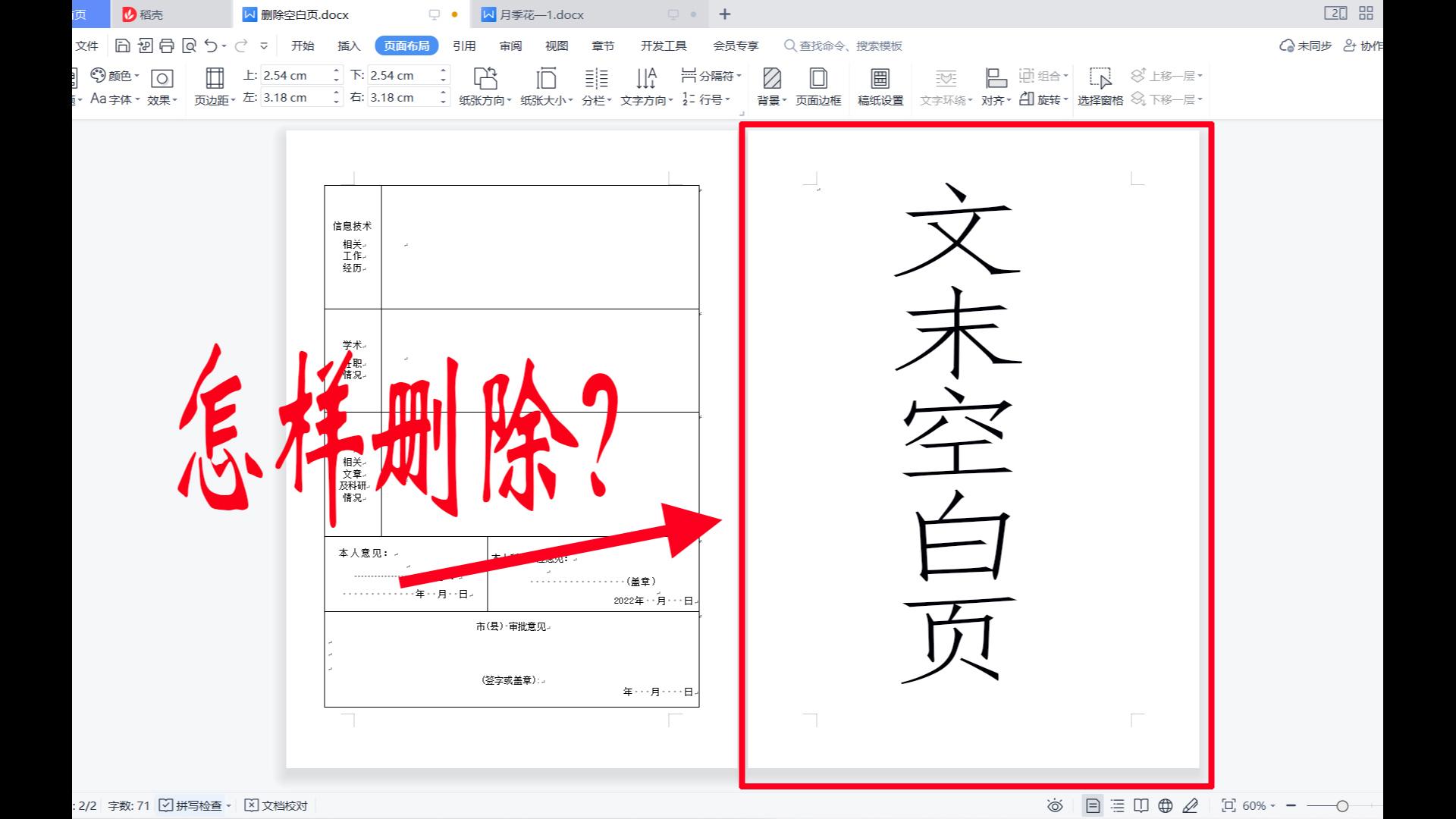The height and width of the screenshot is (819, 1456).
Task: Open the 分隔符 breaks dropdown
Action: tap(710, 75)
